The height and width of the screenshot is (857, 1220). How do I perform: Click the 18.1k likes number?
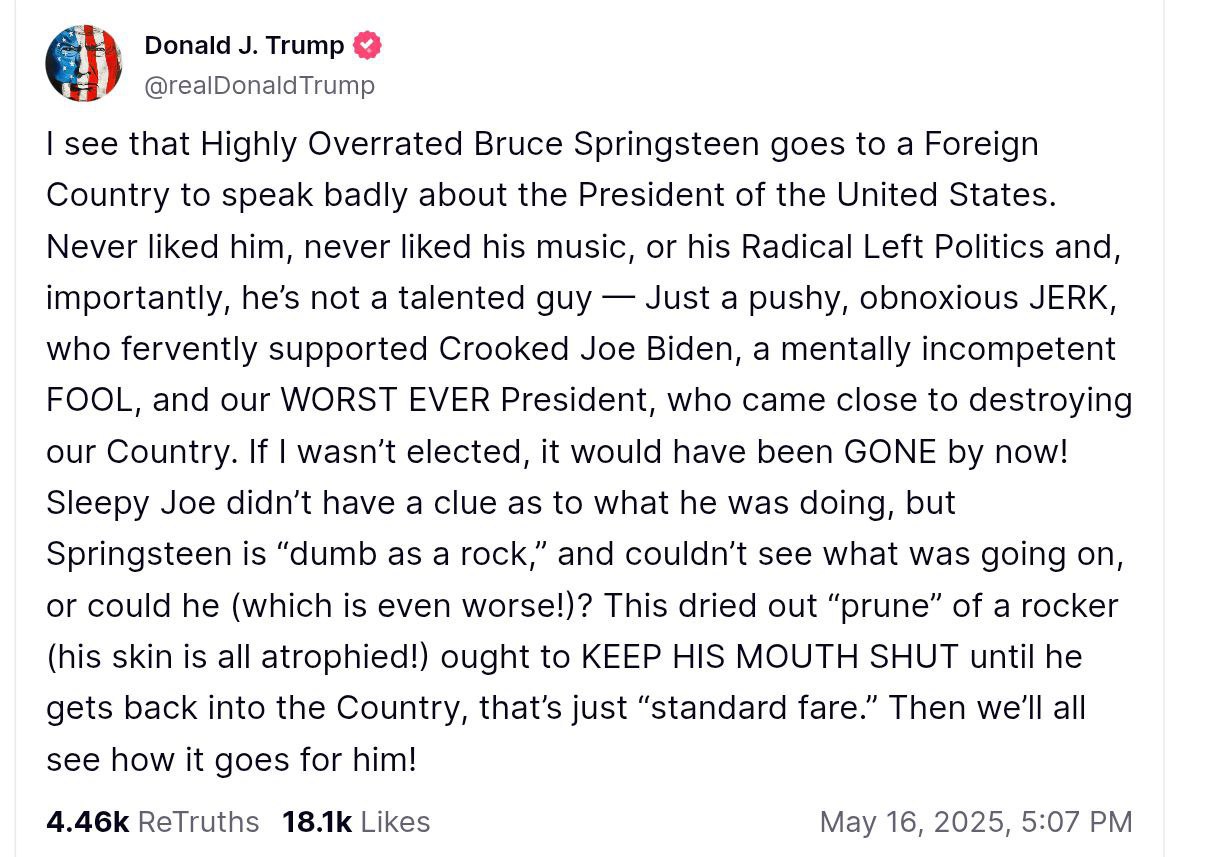tap(316, 822)
